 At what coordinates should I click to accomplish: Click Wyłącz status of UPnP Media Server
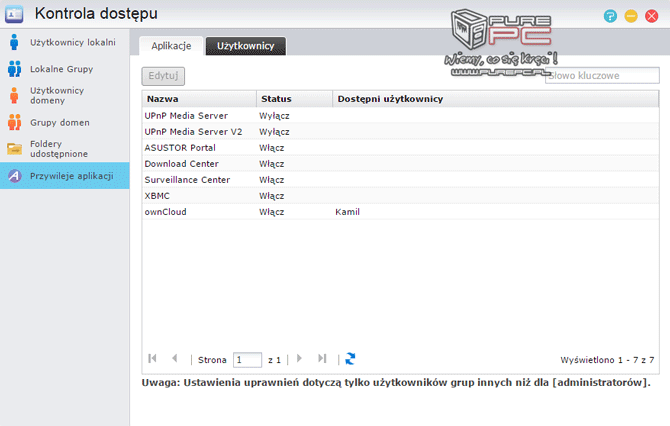[274, 116]
